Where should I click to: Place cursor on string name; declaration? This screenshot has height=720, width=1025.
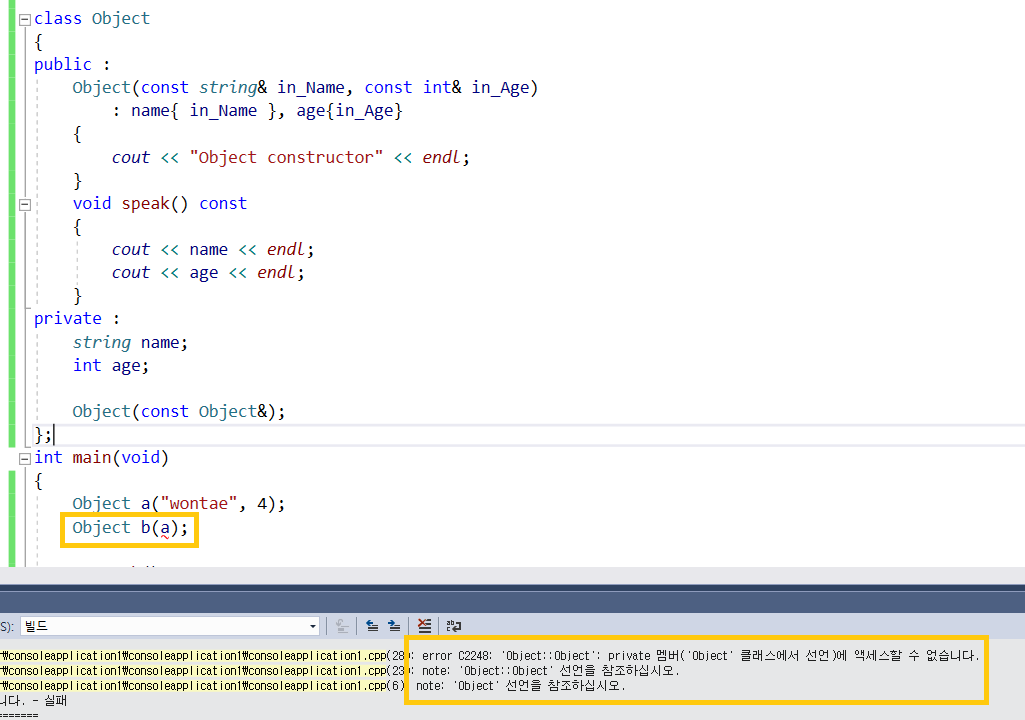(x=130, y=342)
